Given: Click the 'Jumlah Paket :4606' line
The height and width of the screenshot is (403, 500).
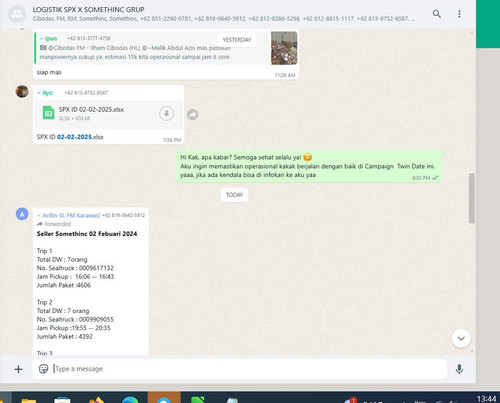Looking at the screenshot, I should point(64,285).
